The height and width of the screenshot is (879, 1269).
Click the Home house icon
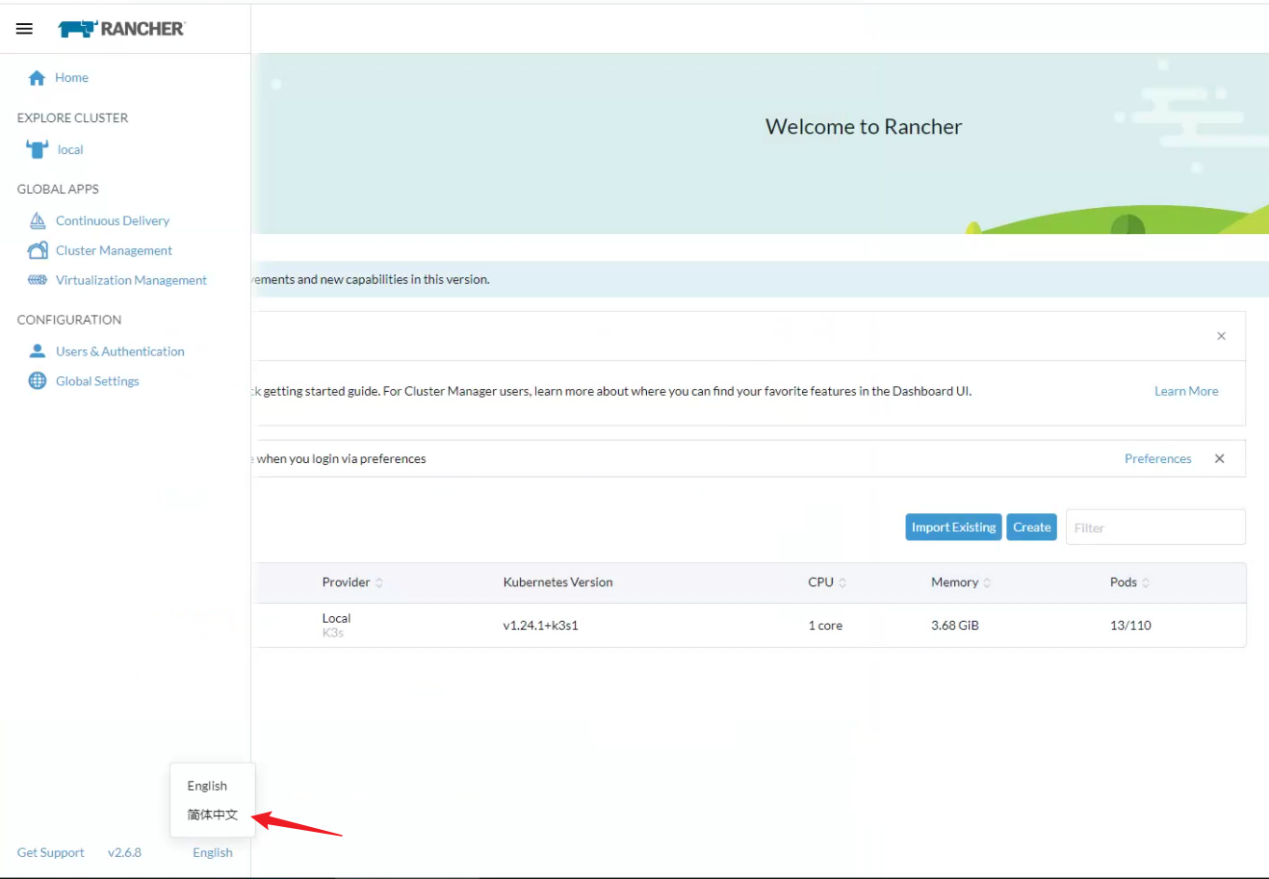[37, 78]
